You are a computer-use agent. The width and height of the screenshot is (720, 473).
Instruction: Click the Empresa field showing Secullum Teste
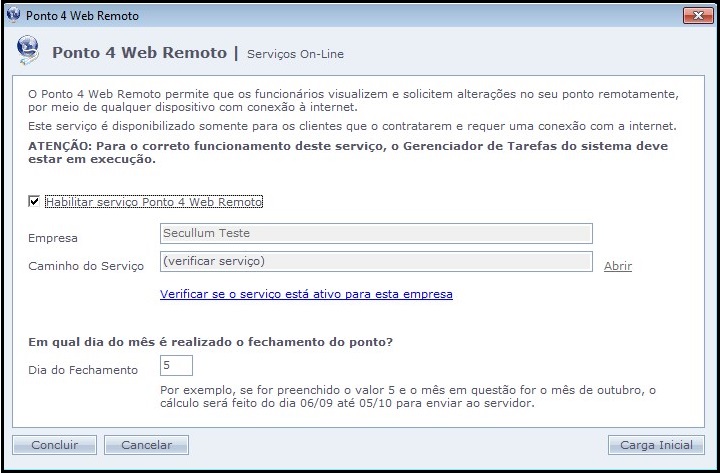(376, 233)
